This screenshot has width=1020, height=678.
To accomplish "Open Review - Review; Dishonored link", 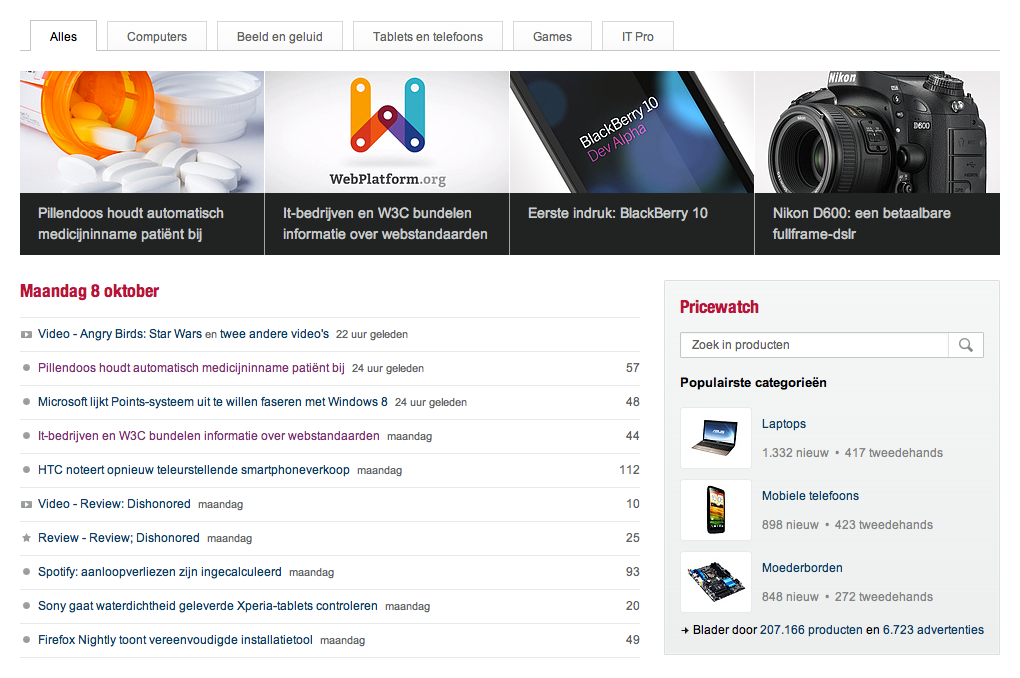I will tap(119, 537).
